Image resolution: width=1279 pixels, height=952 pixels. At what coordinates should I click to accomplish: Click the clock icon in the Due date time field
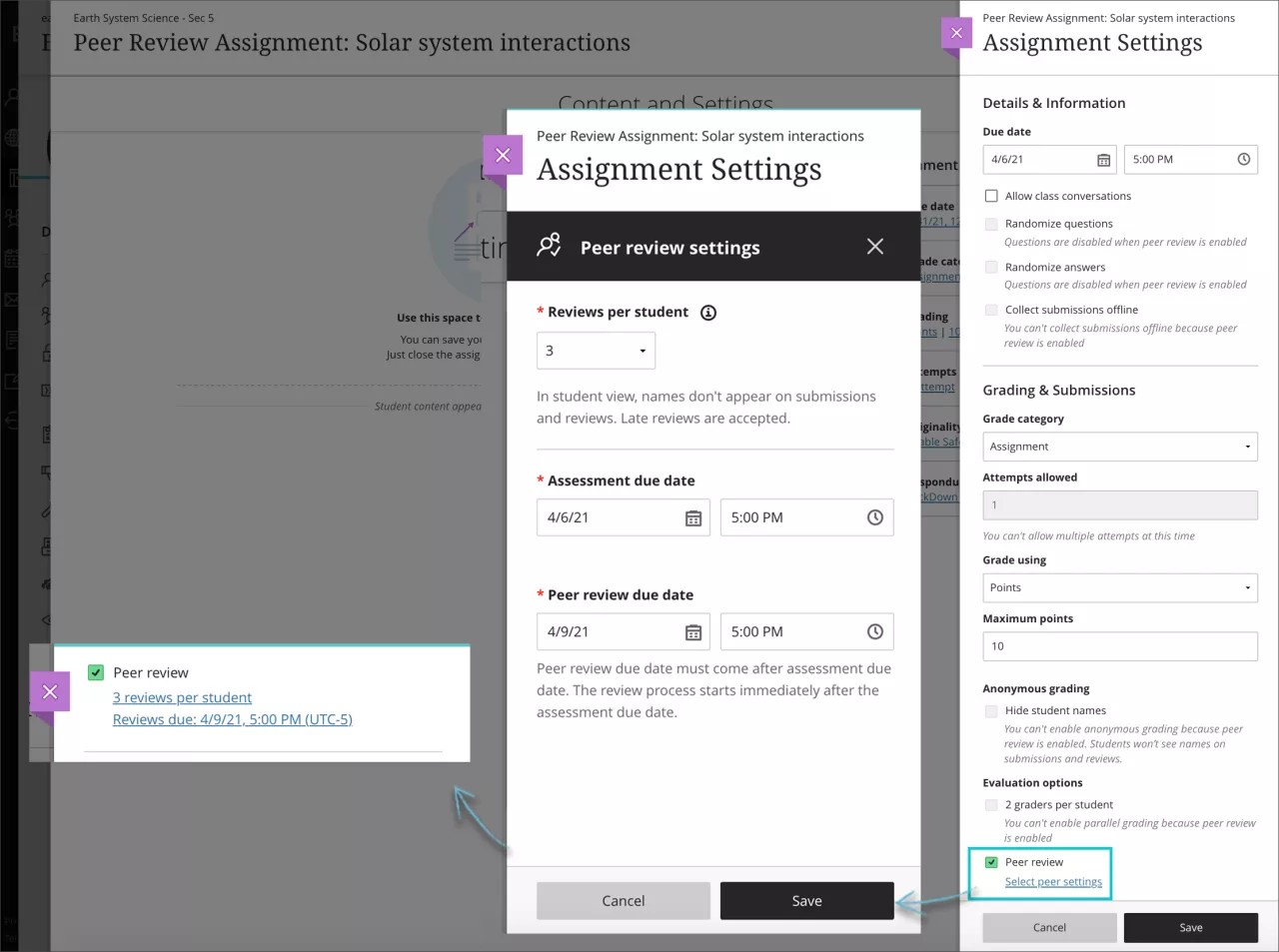pos(1243,159)
